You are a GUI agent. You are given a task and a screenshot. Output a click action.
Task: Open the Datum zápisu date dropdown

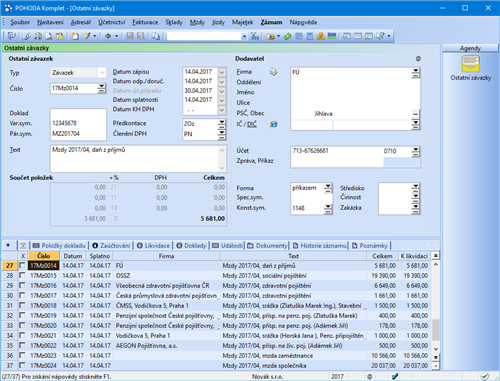(222, 72)
